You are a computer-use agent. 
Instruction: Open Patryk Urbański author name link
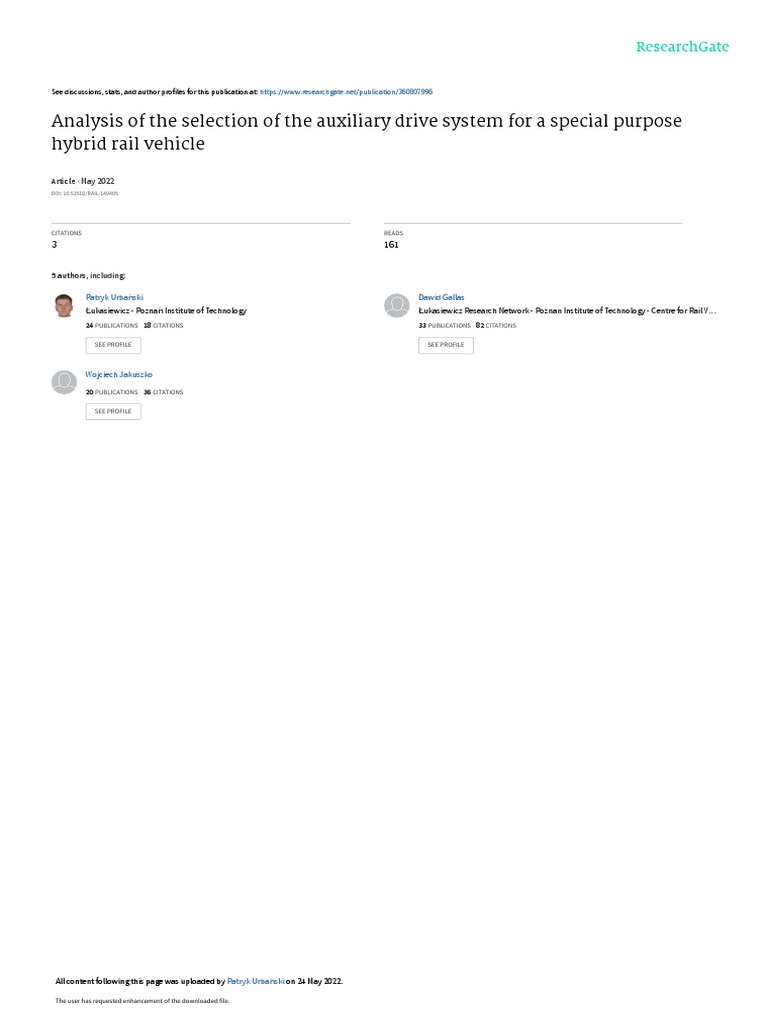click(114, 297)
